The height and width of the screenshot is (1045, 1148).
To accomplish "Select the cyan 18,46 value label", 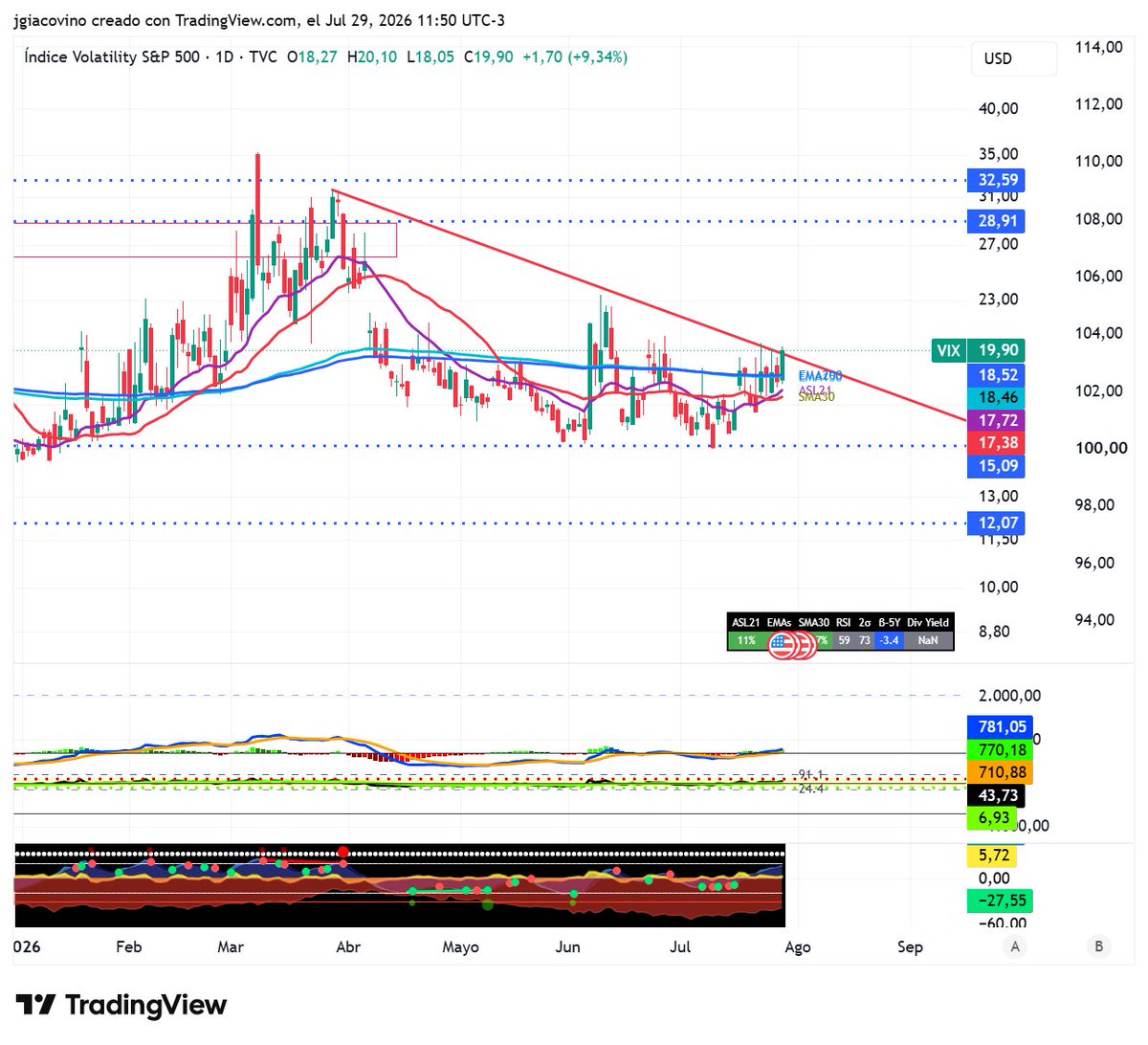I will click(998, 397).
